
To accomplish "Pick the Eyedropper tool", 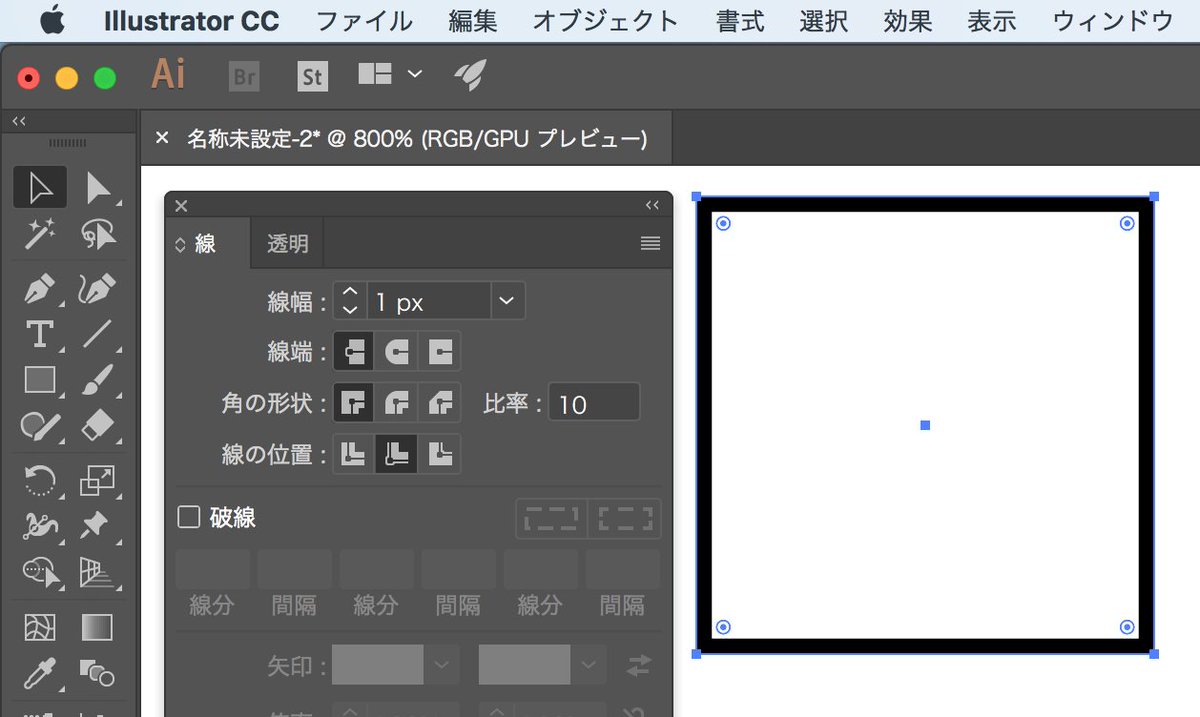I will [x=40, y=675].
